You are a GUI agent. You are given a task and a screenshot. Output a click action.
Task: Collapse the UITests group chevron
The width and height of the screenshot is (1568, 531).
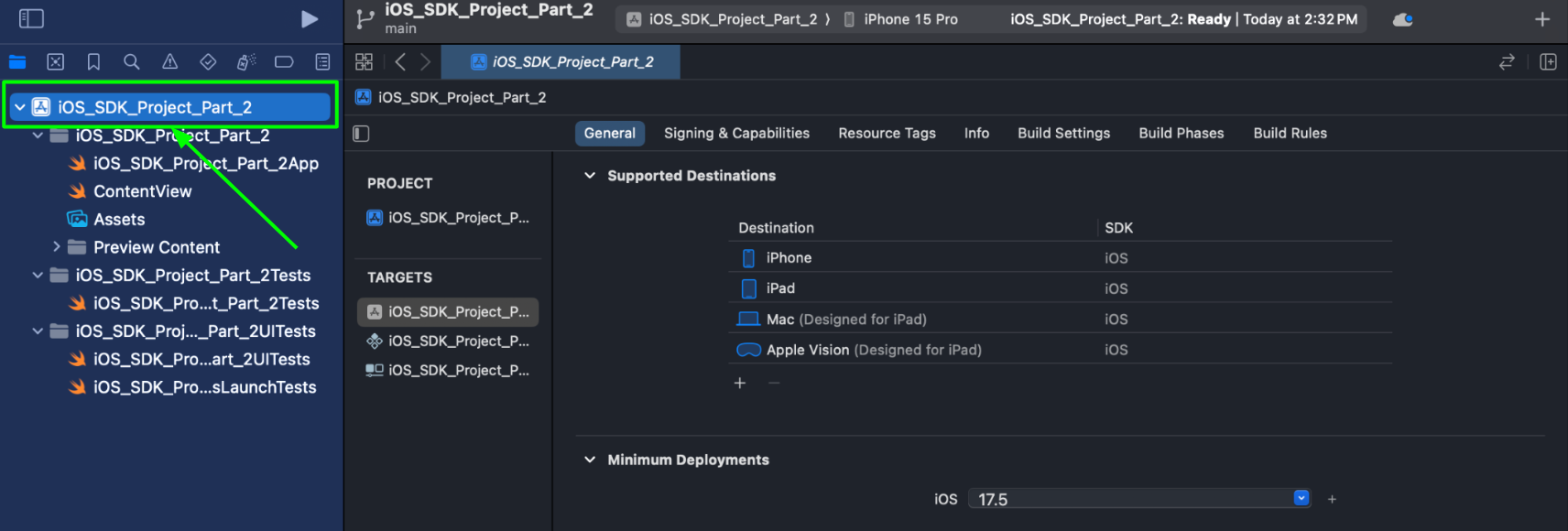pyautogui.click(x=38, y=331)
